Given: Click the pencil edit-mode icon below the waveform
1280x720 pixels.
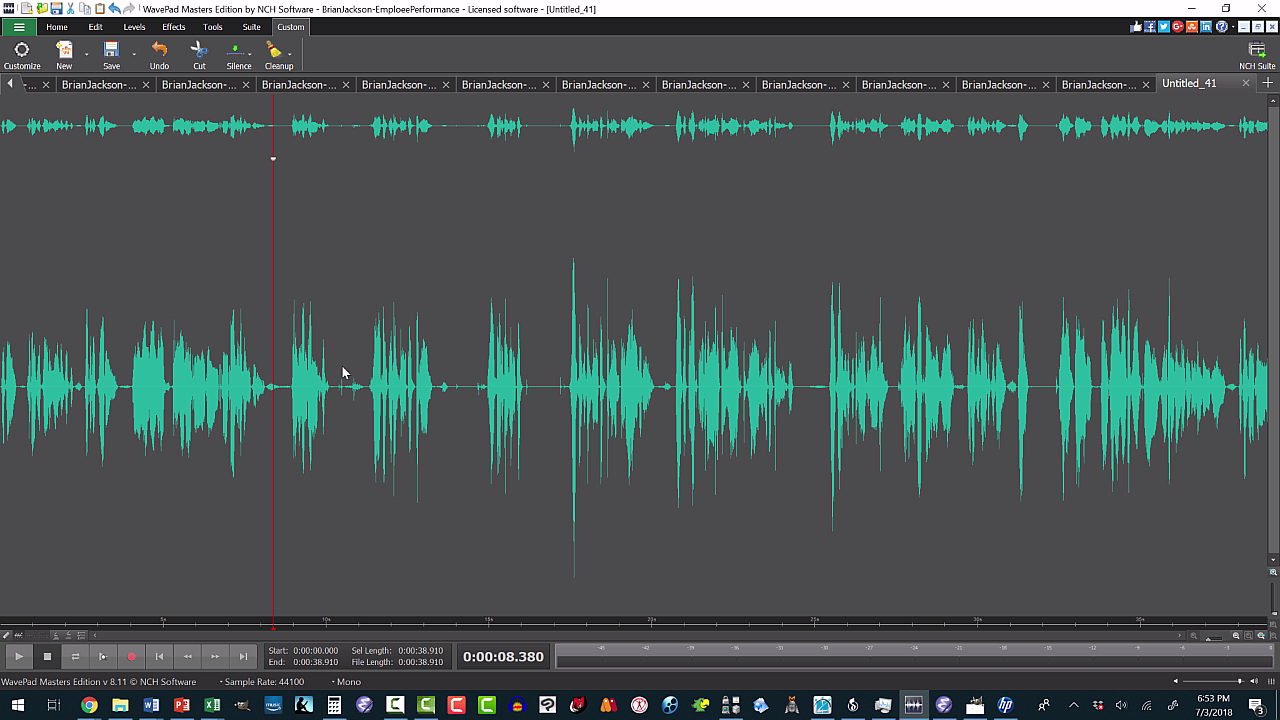Looking at the screenshot, I should click(x=6, y=635).
